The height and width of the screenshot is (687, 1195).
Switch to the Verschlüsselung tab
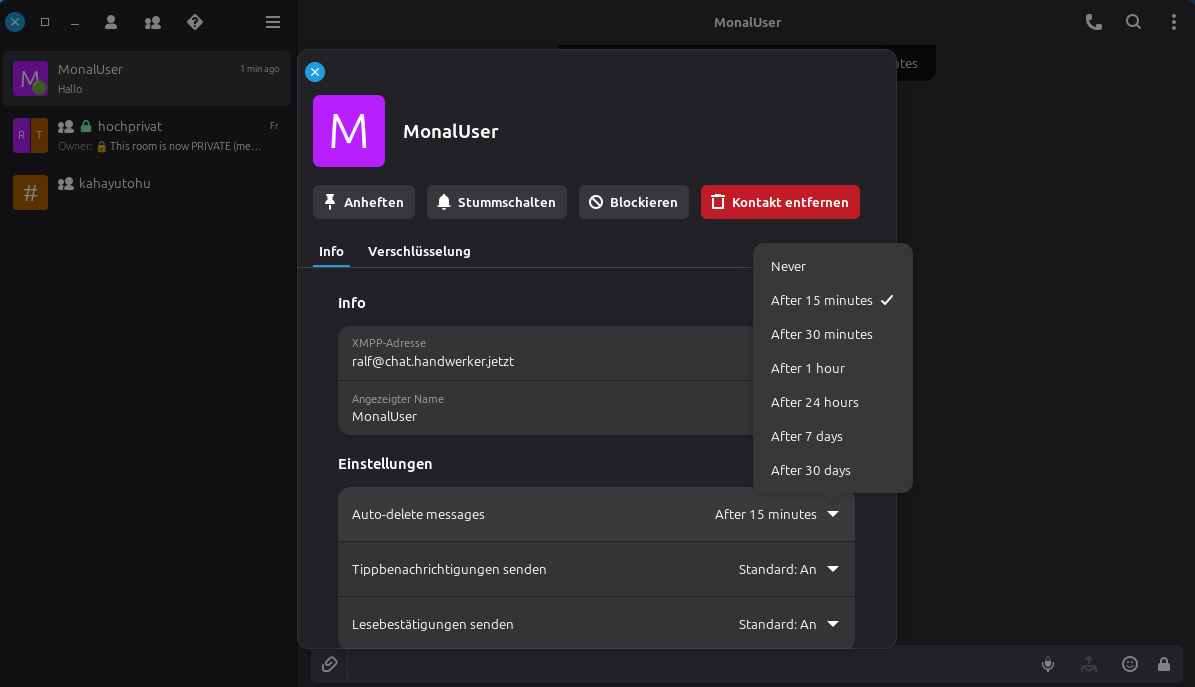pyautogui.click(x=419, y=252)
